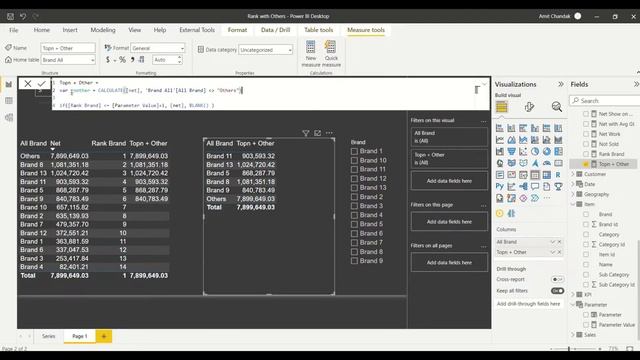Click the measure Name input field
Viewport: 640px width, 360px height.
point(68,48)
